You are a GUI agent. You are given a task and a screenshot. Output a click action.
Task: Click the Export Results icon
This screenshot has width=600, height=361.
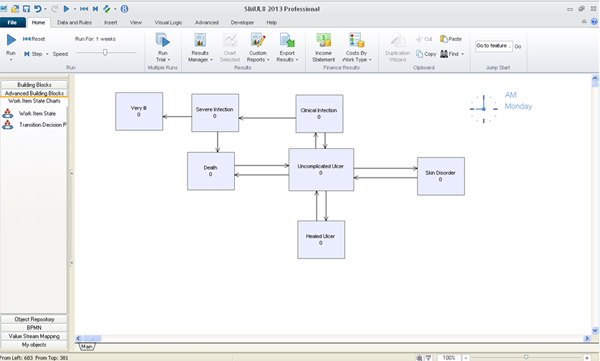coord(287,40)
